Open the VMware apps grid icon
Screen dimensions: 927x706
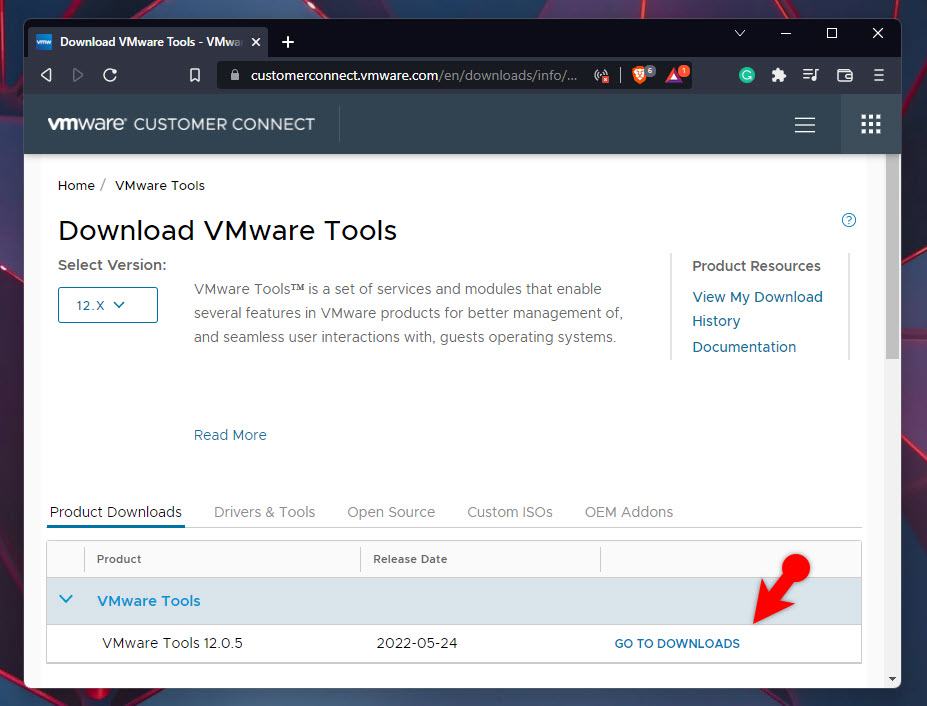(871, 124)
